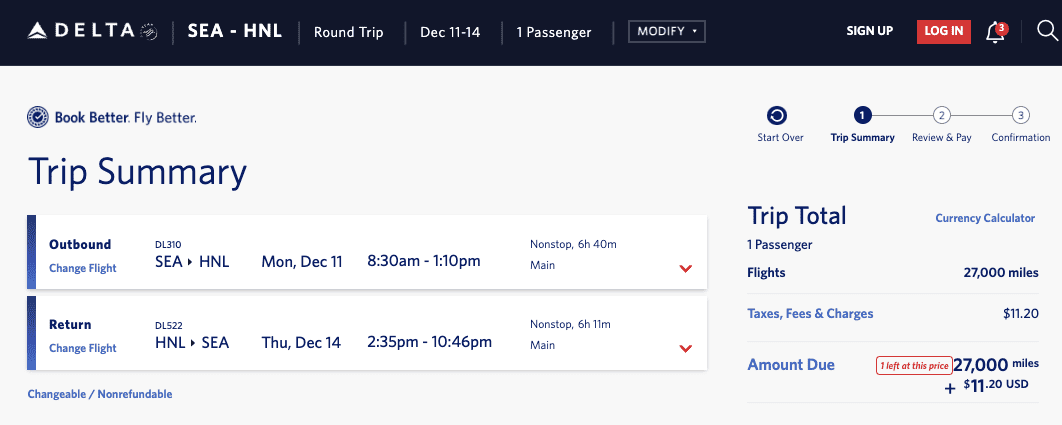Click the Start Over circular arrow icon

coord(777,115)
